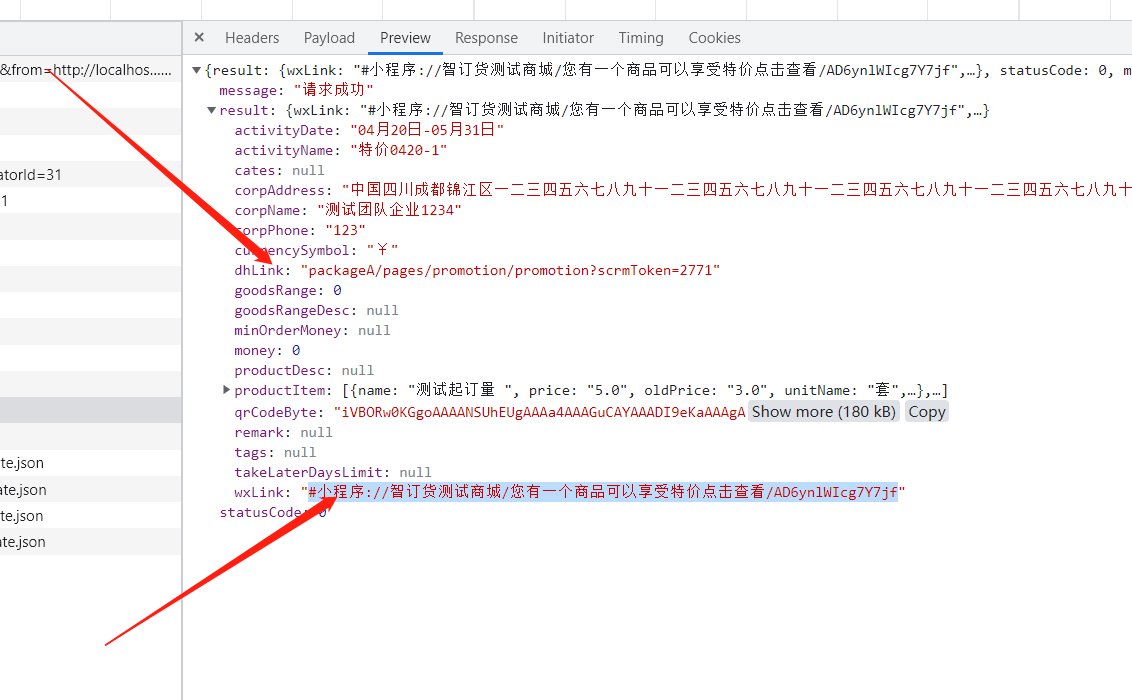Open the Cookies tab
Viewport: 1132px width, 700px height.
tap(715, 38)
